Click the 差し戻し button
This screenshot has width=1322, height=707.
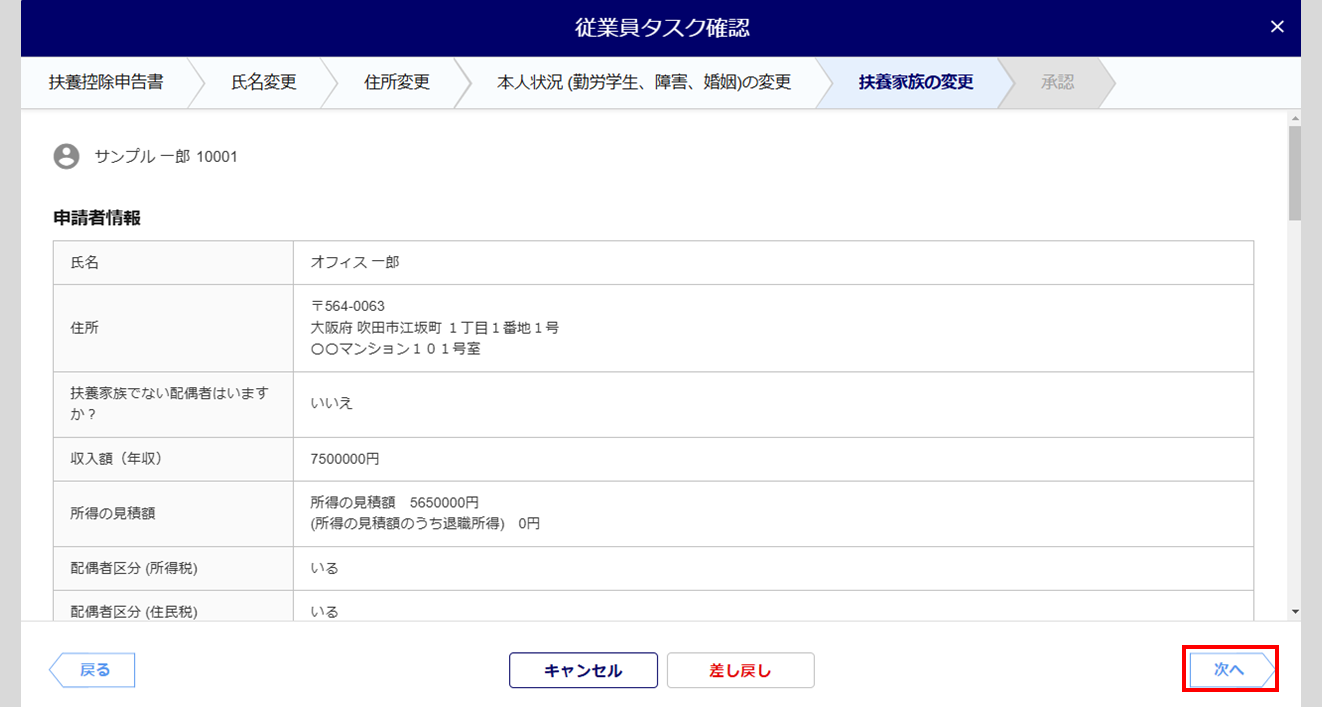pos(740,671)
